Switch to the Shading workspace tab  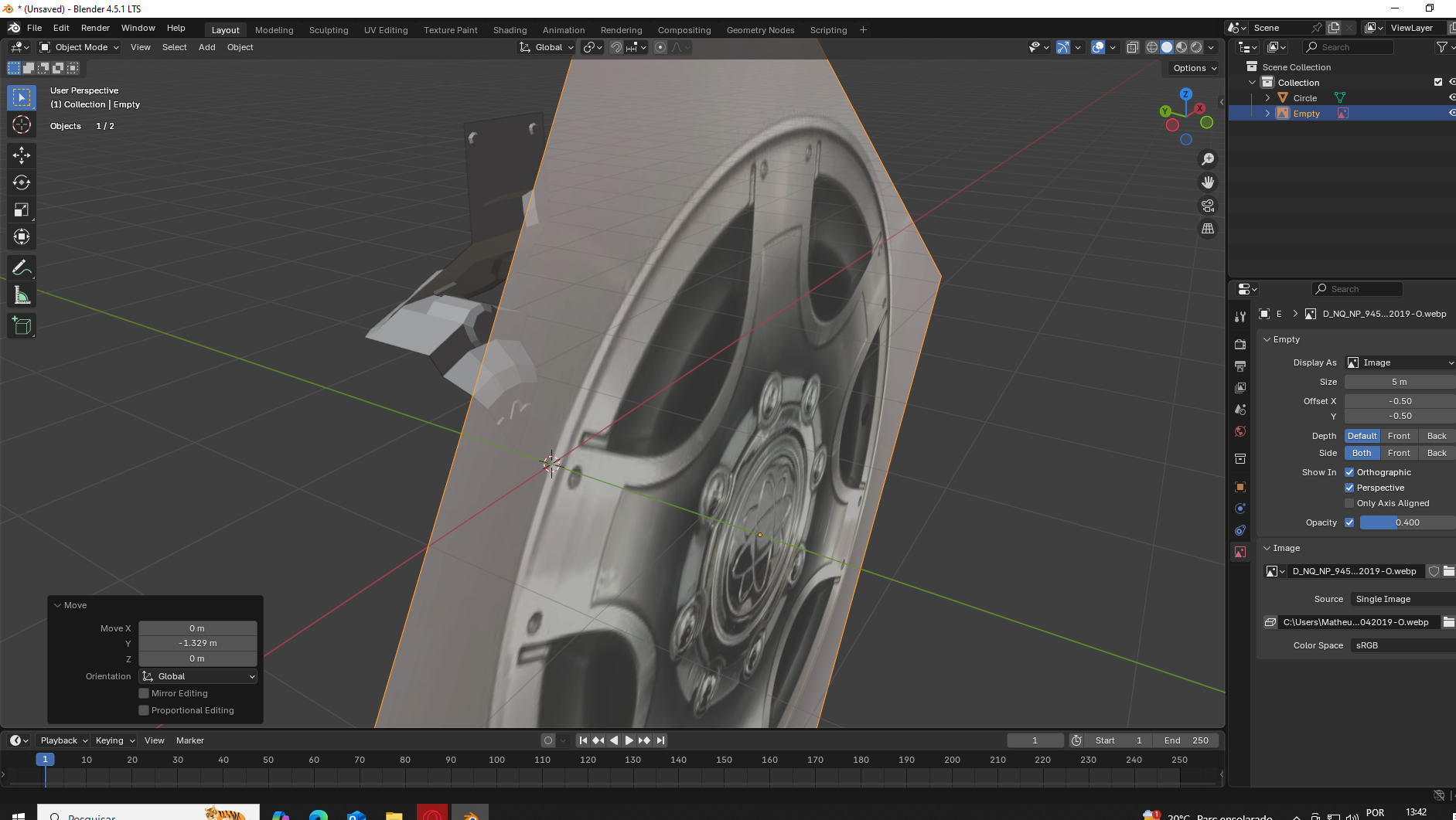(510, 30)
